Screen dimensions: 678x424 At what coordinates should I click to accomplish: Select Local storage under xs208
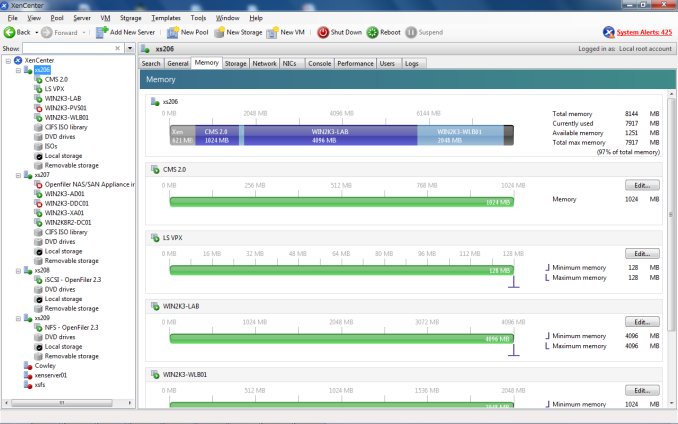[x=63, y=299]
